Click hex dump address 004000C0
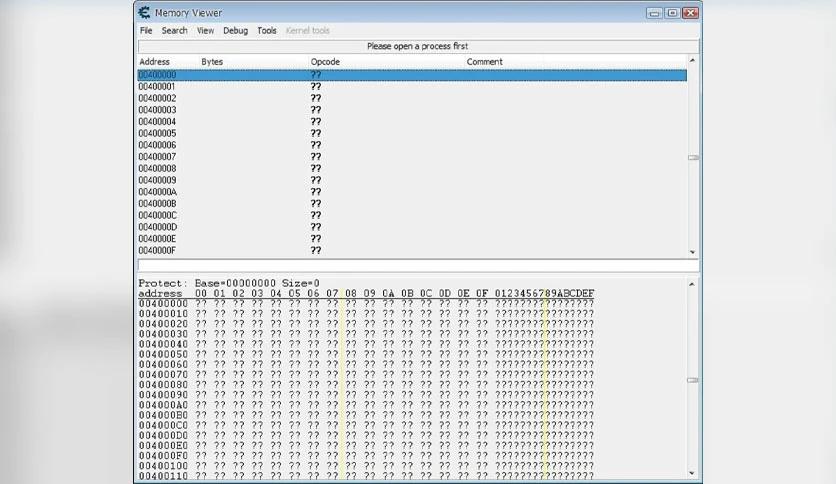Image resolution: width=836 pixels, height=484 pixels. (x=163, y=425)
